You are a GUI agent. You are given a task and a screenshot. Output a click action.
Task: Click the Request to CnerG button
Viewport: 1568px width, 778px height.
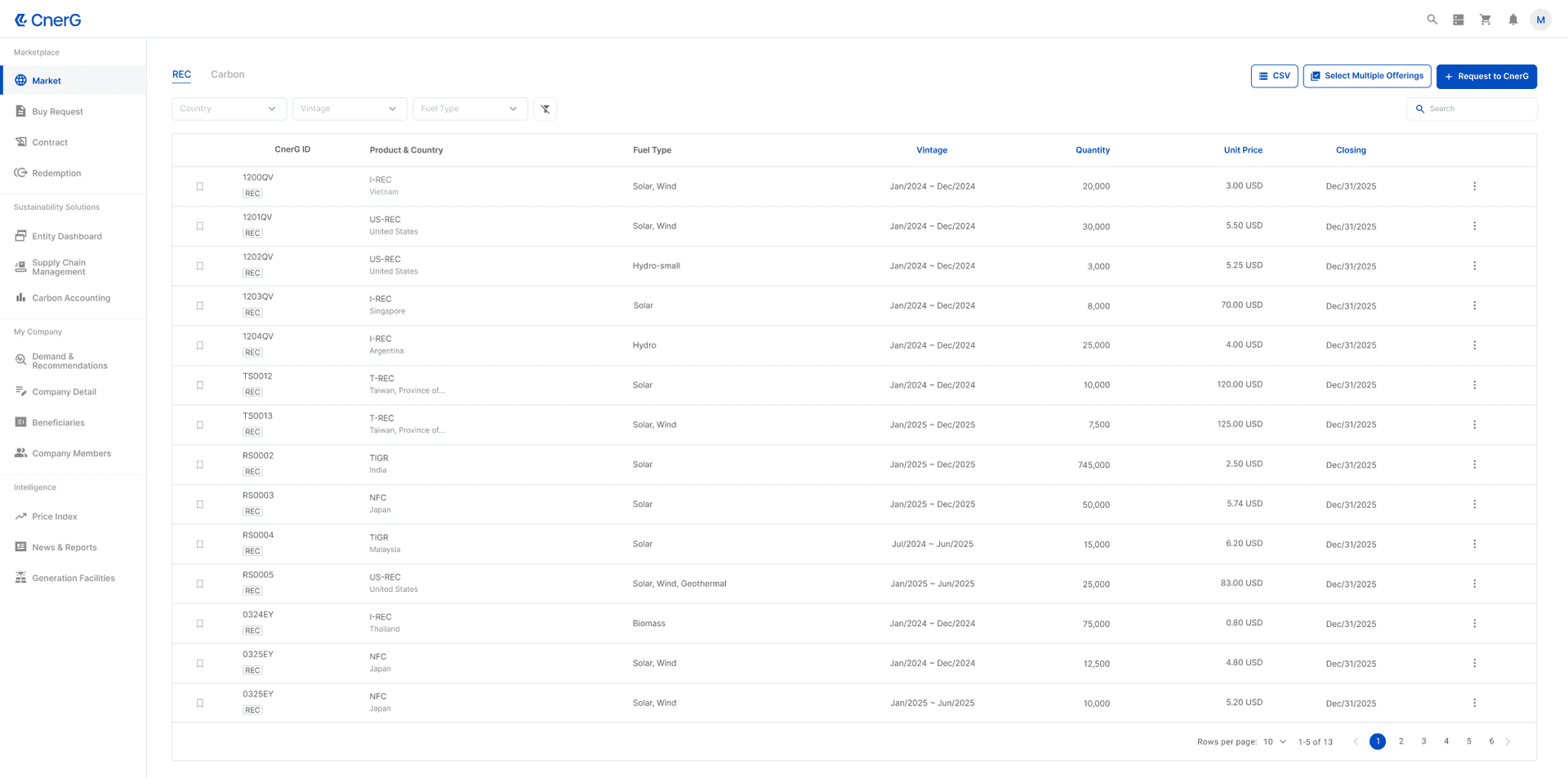point(1486,76)
